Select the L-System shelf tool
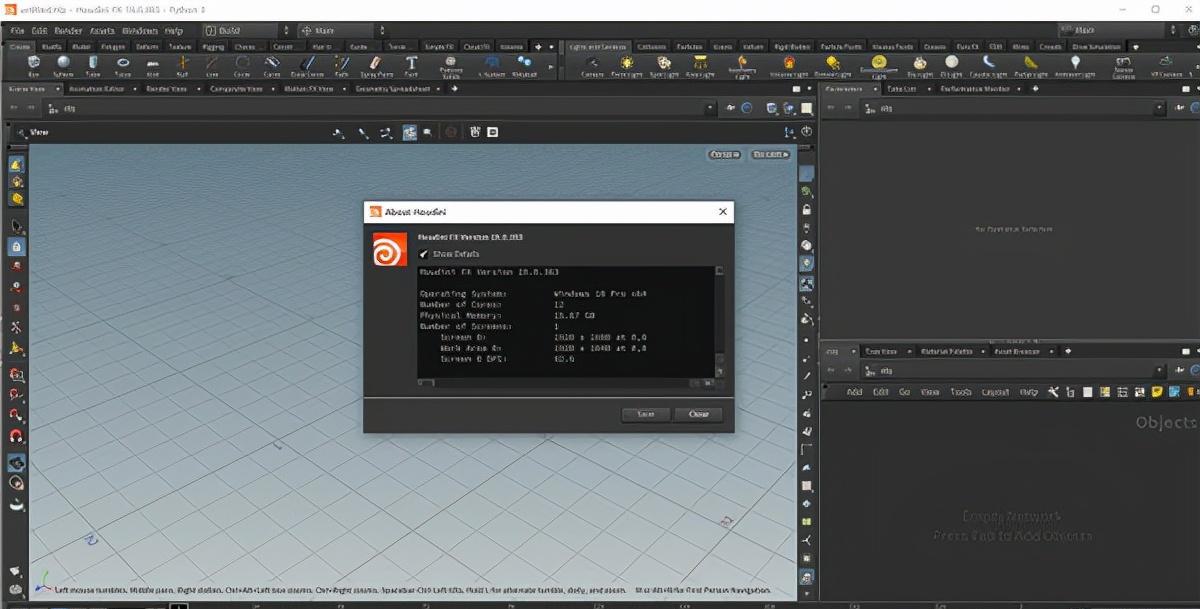 [x=491, y=66]
